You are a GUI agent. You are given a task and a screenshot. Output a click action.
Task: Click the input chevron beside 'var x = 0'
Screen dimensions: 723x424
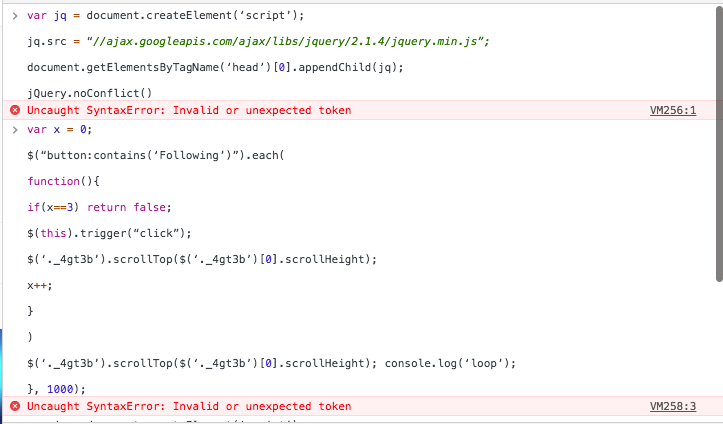(x=14, y=130)
